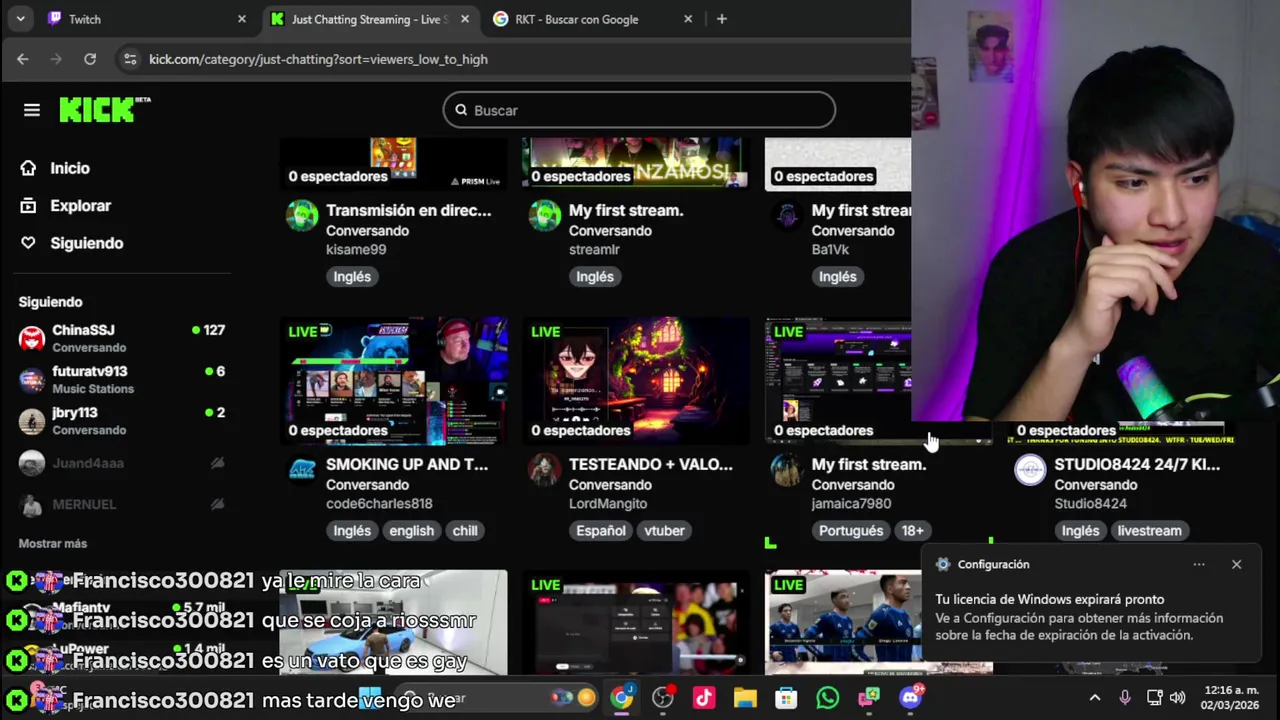Go to Siguiendo in sidebar

click(x=87, y=243)
